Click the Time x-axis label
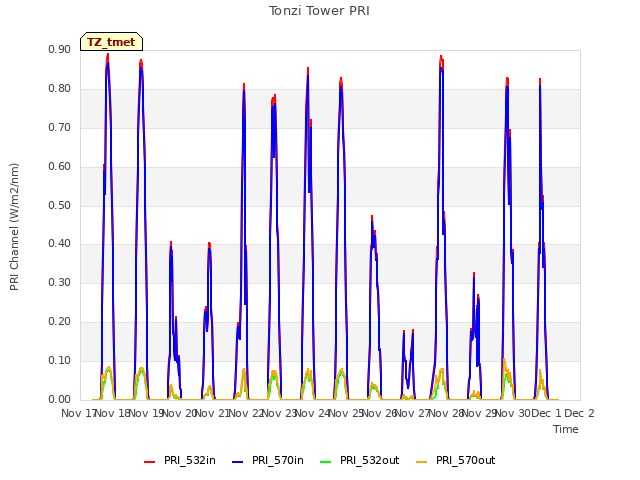This screenshot has height=480, width=640. (566, 429)
